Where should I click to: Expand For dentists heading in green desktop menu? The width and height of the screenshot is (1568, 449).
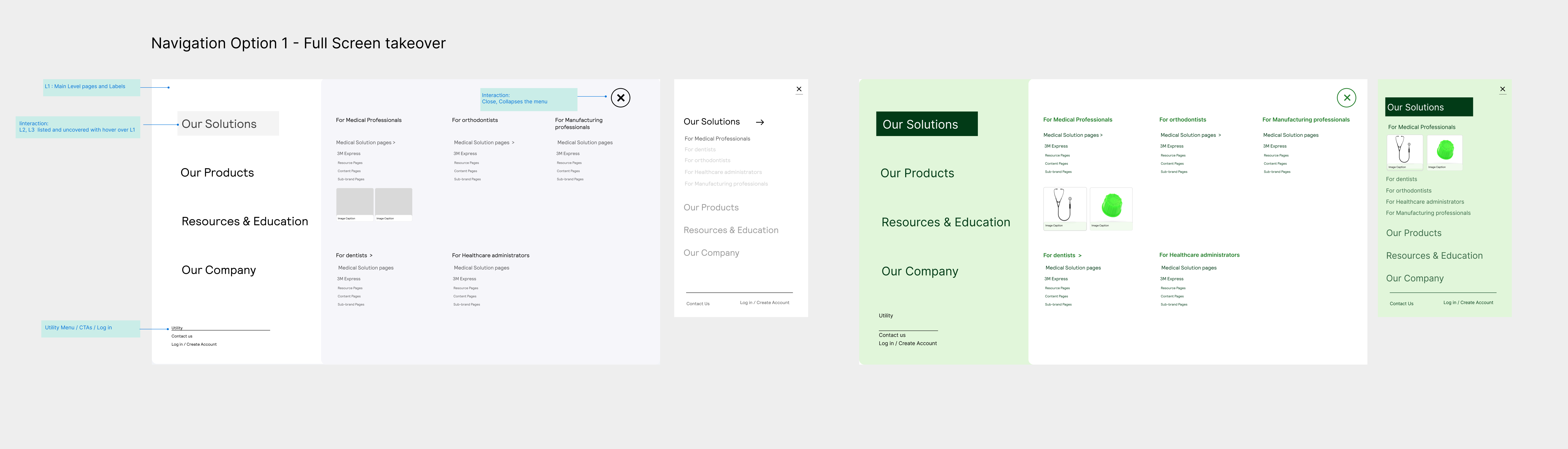1062,255
